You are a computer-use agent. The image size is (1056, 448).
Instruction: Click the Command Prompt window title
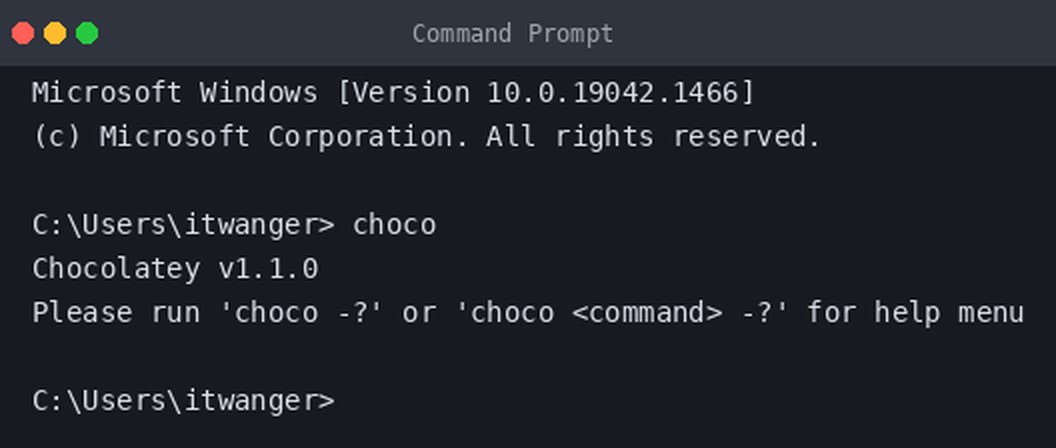[x=513, y=33]
